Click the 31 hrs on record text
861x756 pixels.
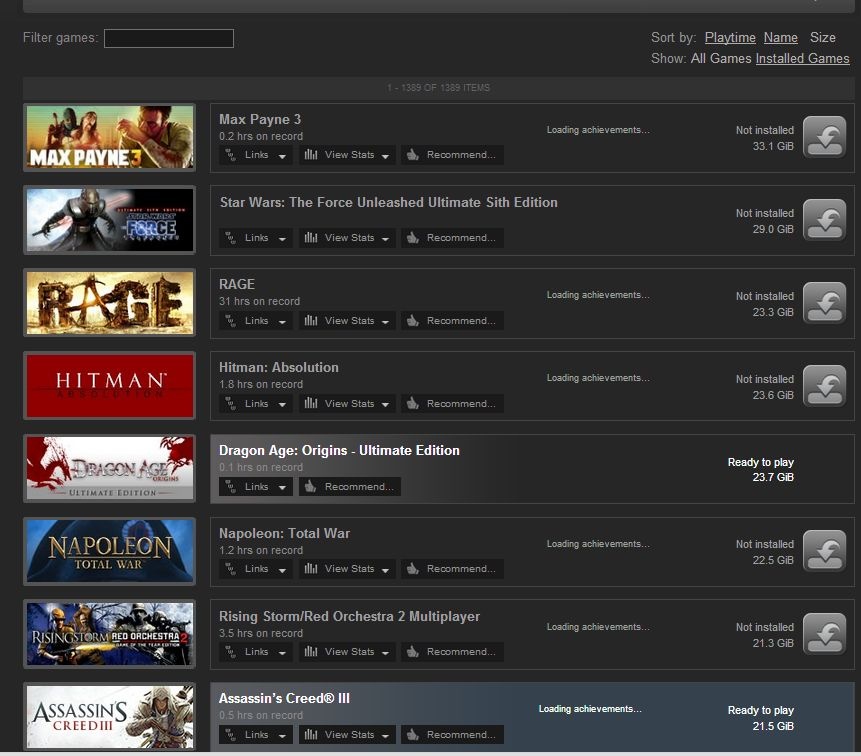(x=259, y=301)
